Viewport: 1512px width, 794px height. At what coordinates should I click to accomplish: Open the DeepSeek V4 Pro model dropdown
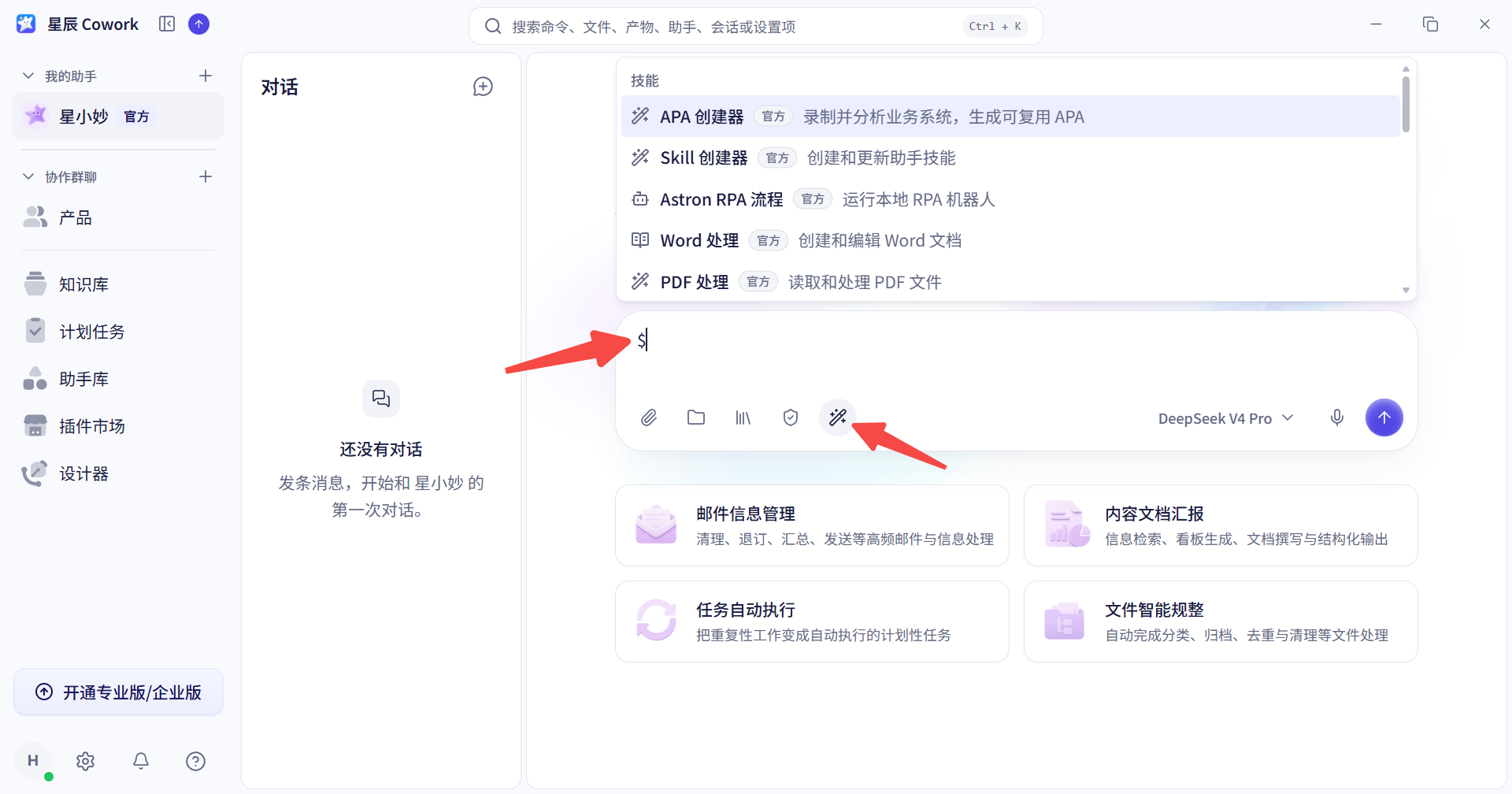[1226, 418]
